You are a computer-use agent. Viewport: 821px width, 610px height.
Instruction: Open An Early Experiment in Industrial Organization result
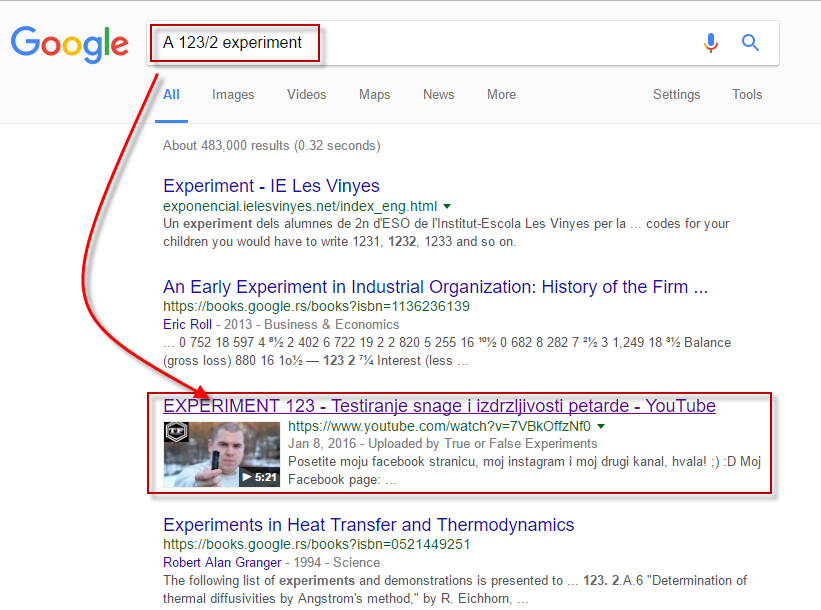(x=435, y=287)
